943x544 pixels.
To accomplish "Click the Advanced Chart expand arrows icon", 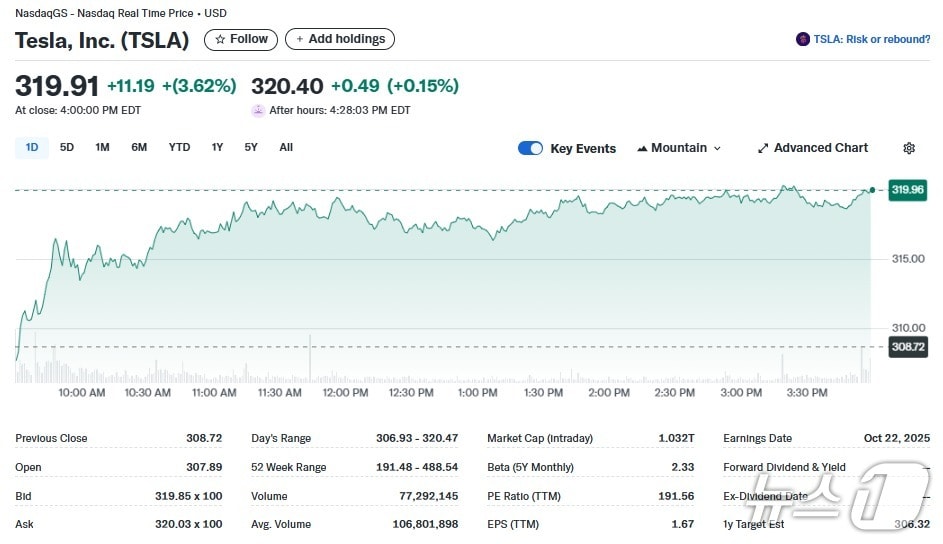I will [x=763, y=148].
